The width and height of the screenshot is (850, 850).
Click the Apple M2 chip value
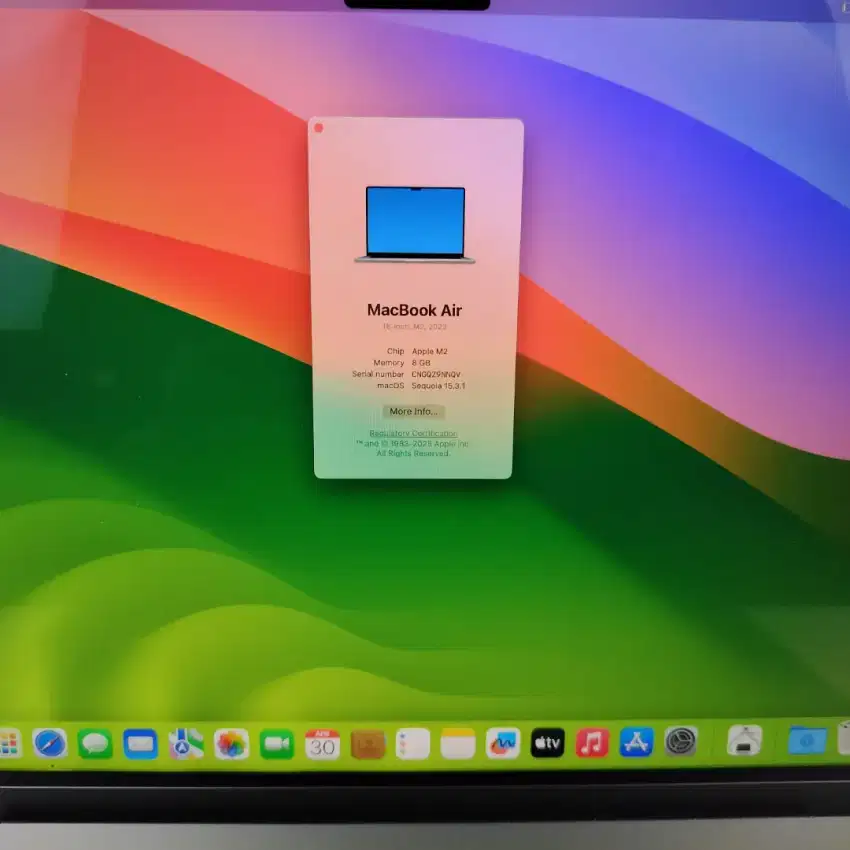[x=430, y=351]
